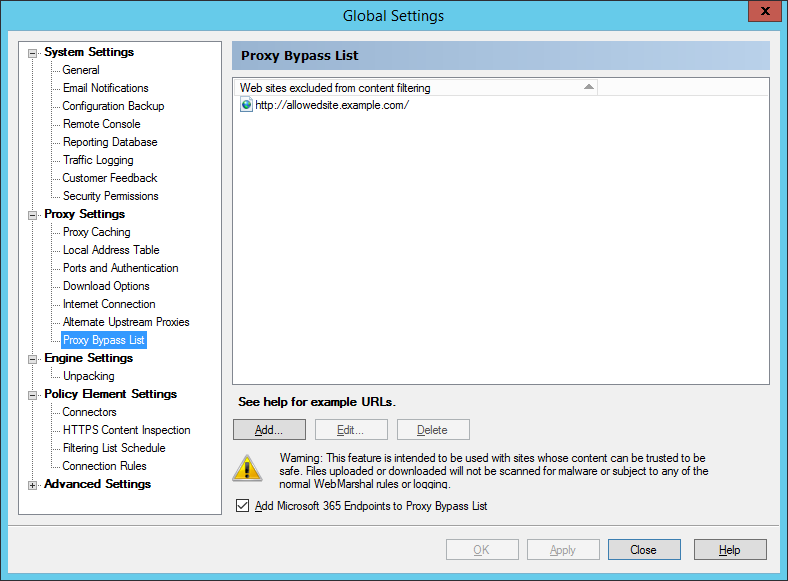The width and height of the screenshot is (788, 581).
Task: Sort by Web sites excluded column header
Action: coord(416,87)
